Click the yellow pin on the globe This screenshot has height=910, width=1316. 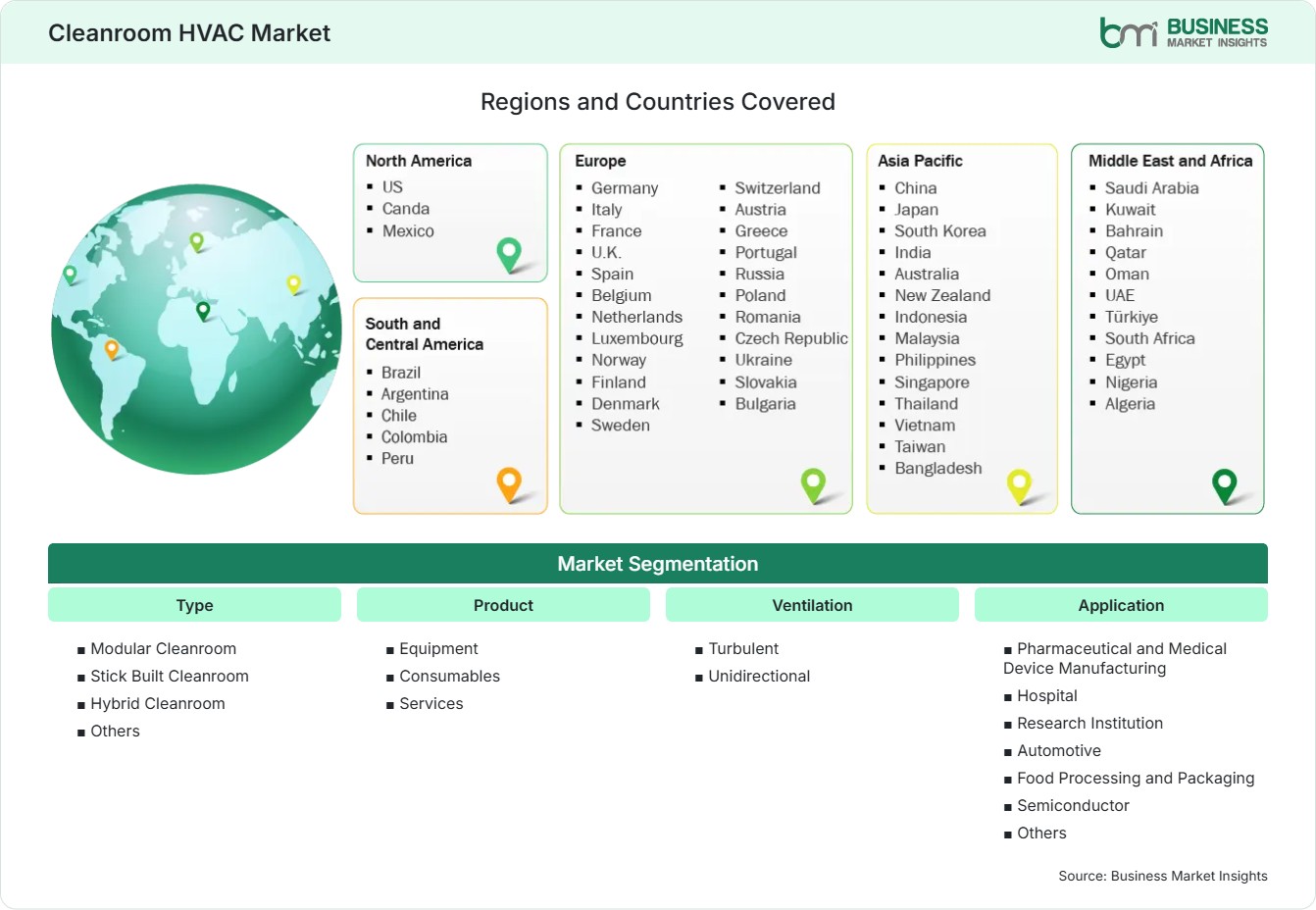pyautogui.click(x=293, y=284)
